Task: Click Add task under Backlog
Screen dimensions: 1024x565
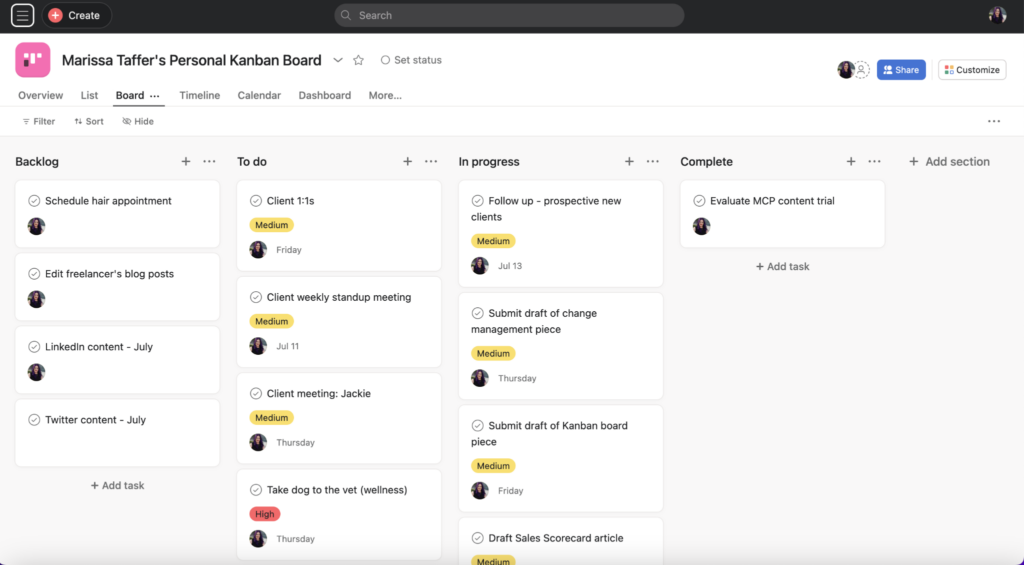Action: pyautogui.click(x=118, y=485)
